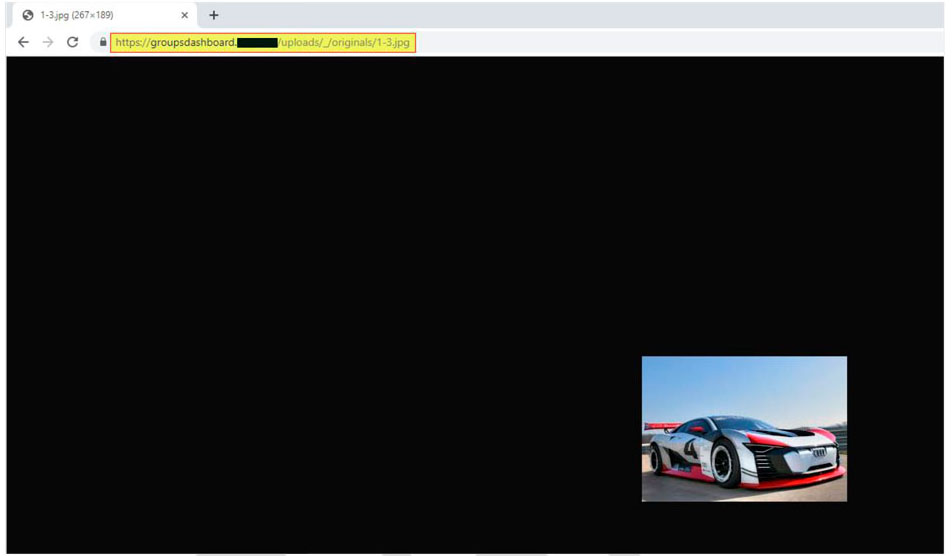Click the globe favicon on the tab

[28, 15]
